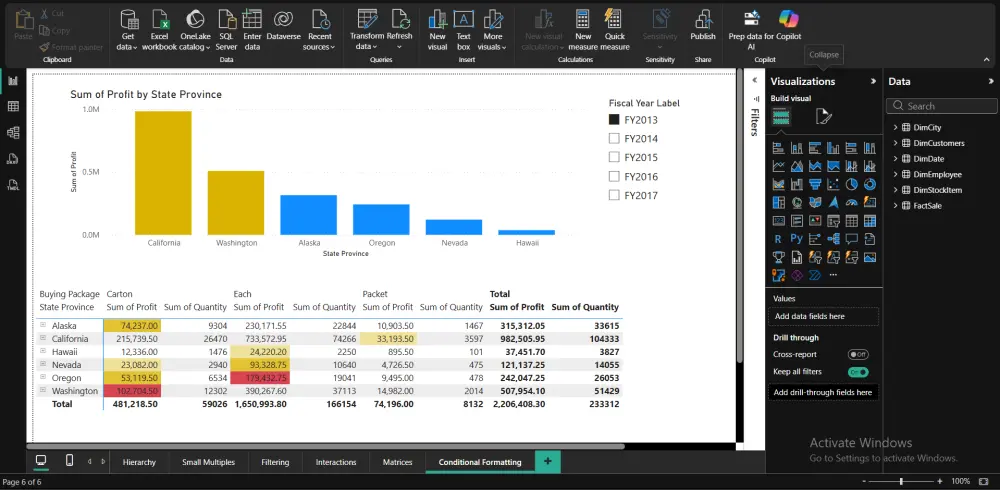The height and width of the screenshot is (490, 1000).
Task: Collapse the Visualizations pane
Action: click(873, 81)
